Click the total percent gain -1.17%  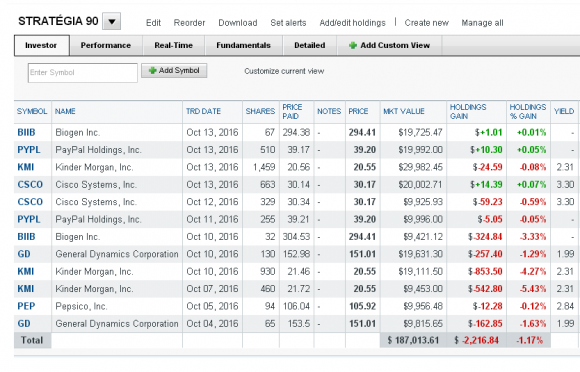tap(530, 340)
